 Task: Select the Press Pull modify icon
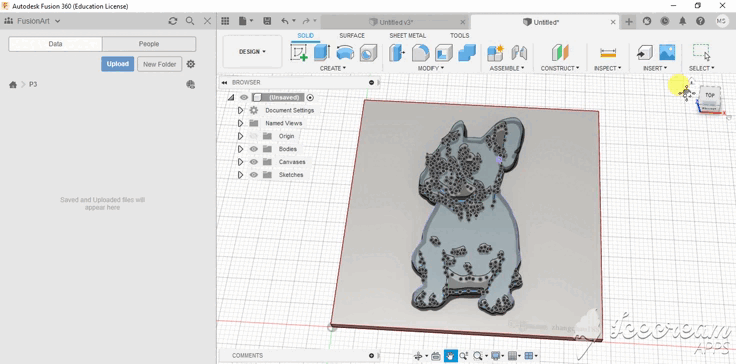[x=397, y=53]
